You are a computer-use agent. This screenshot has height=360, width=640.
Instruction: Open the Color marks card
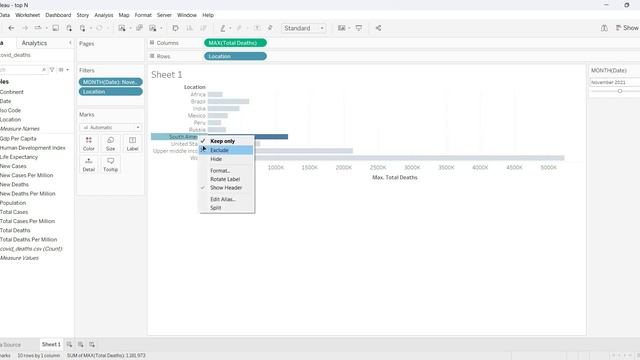pyautogui.click(x=89, y=144)
